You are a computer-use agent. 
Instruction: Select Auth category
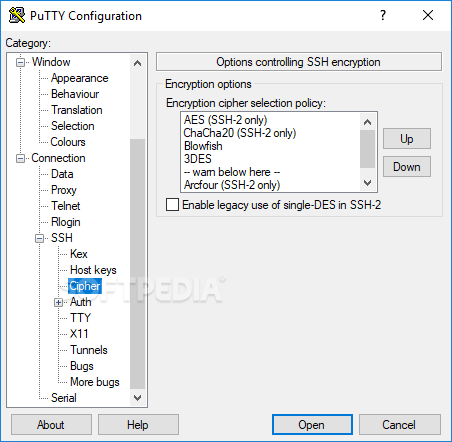tap(81, 302)
